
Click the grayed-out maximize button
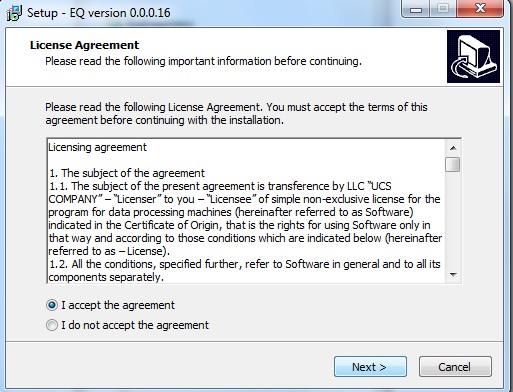pyautogui.click(x=443, y=9)
